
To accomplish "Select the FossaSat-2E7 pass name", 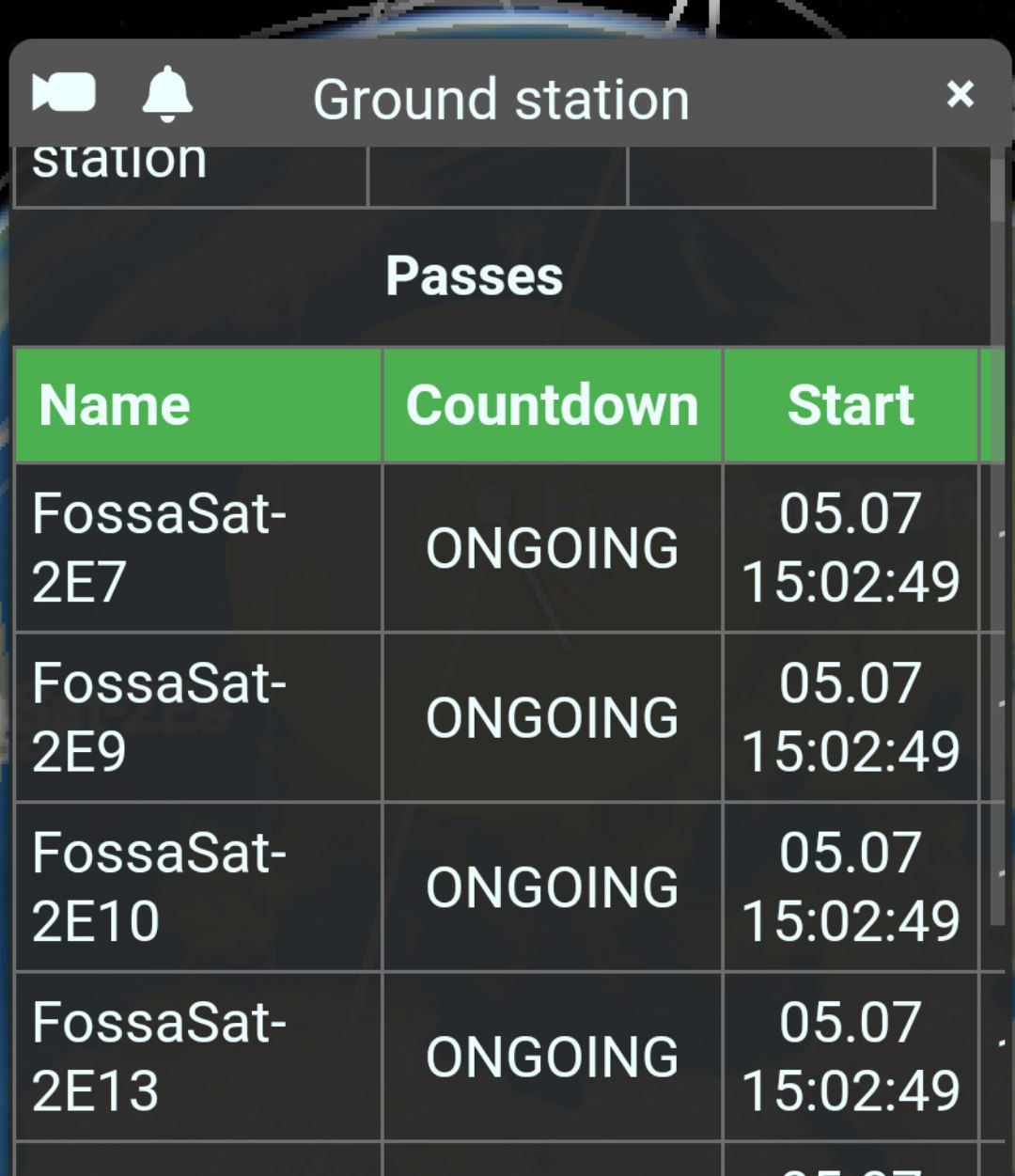I will 158,547.
